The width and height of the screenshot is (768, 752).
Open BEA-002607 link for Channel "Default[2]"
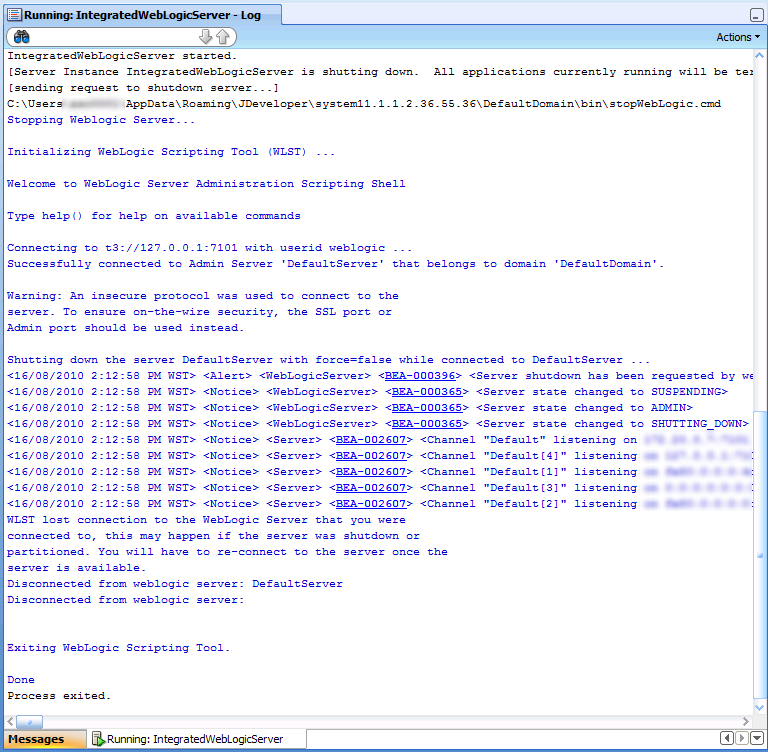click(x=371, y=504)
